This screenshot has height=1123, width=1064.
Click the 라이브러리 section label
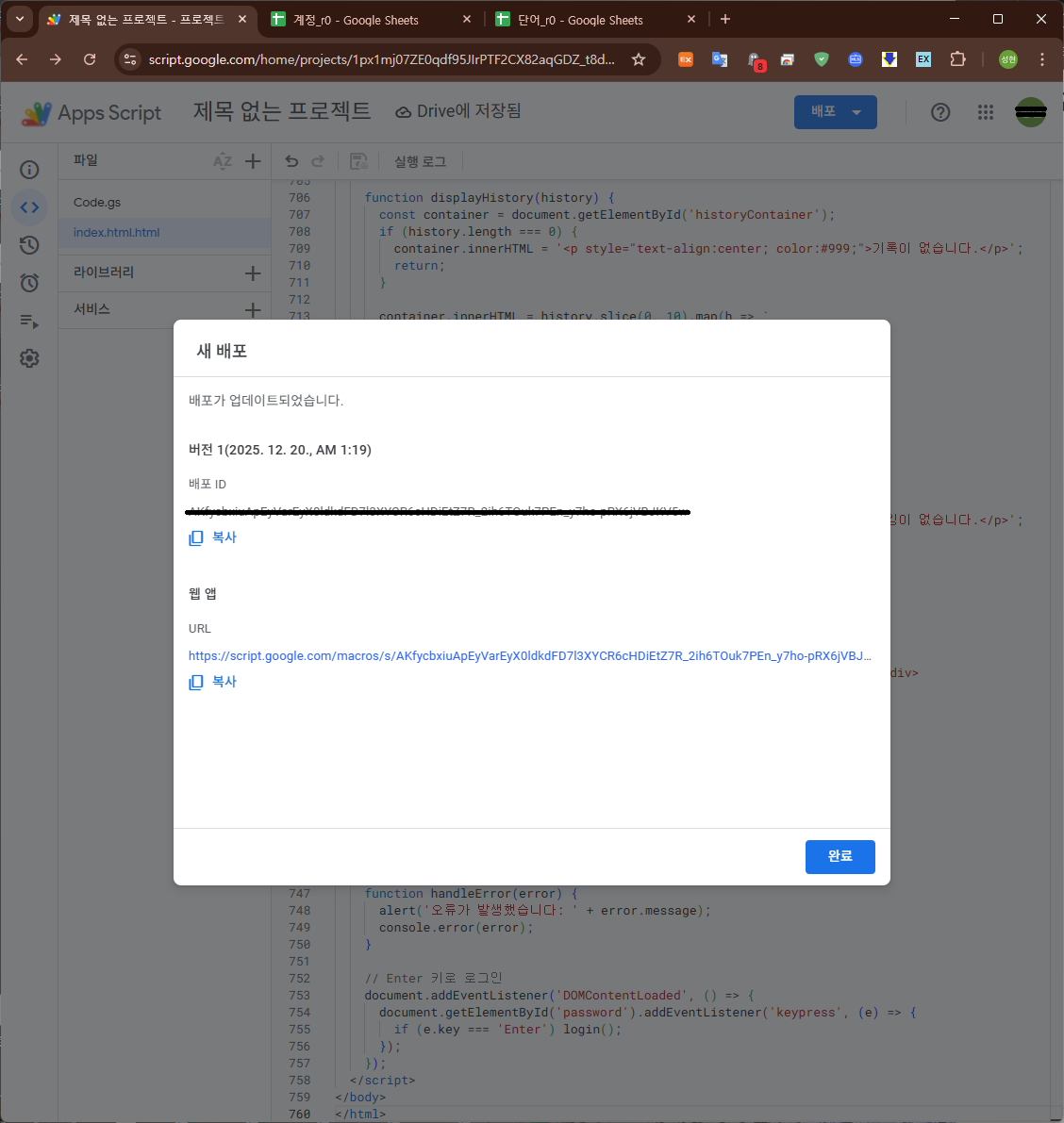pyautogui.click(x=104, y=272)
